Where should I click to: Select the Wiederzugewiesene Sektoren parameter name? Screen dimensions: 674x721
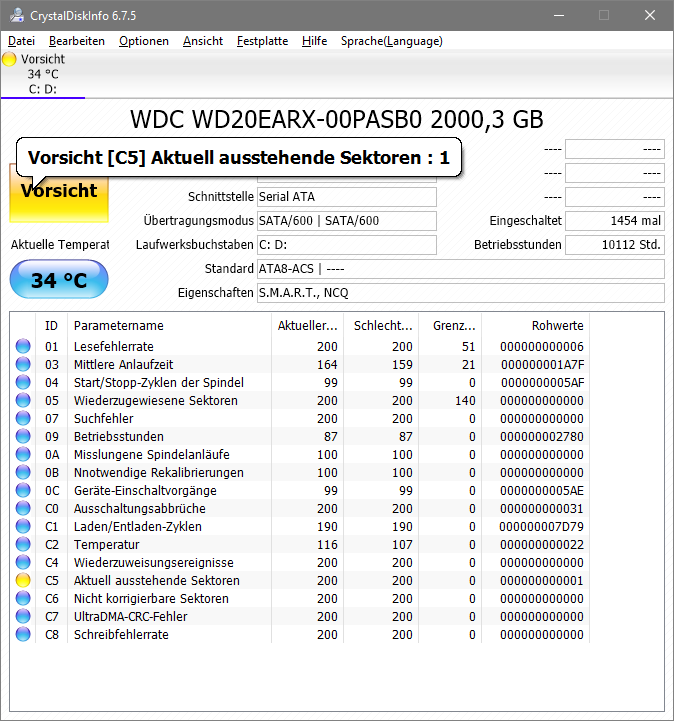[x=155, y=400]
